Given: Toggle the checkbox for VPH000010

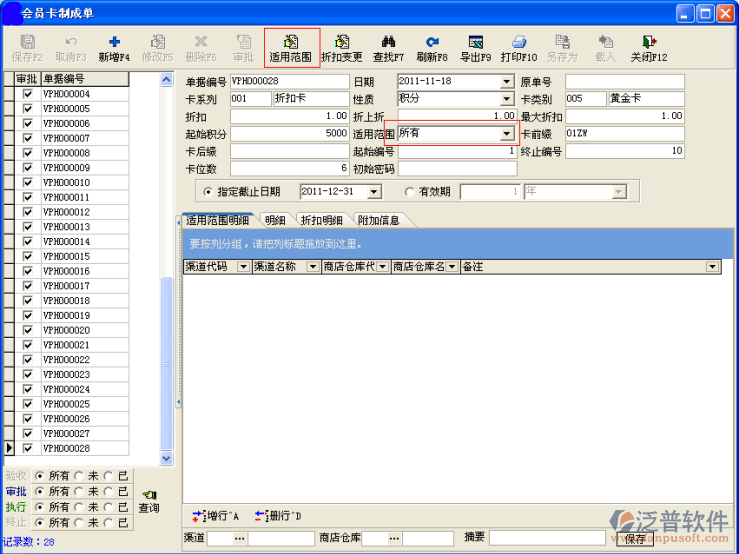Looking at the screenshot, I should pyautogui.click(x=28, y=183).
